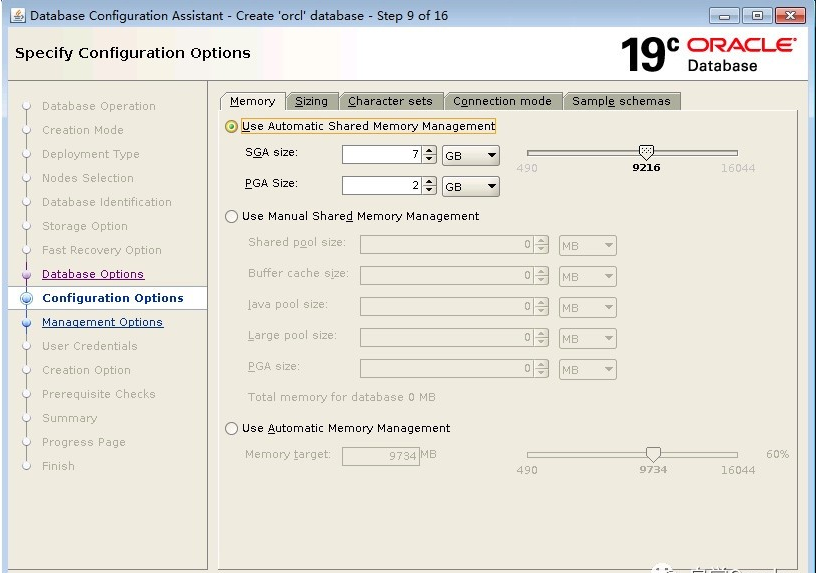Increase SGA size with up arrow

[429, 151]
